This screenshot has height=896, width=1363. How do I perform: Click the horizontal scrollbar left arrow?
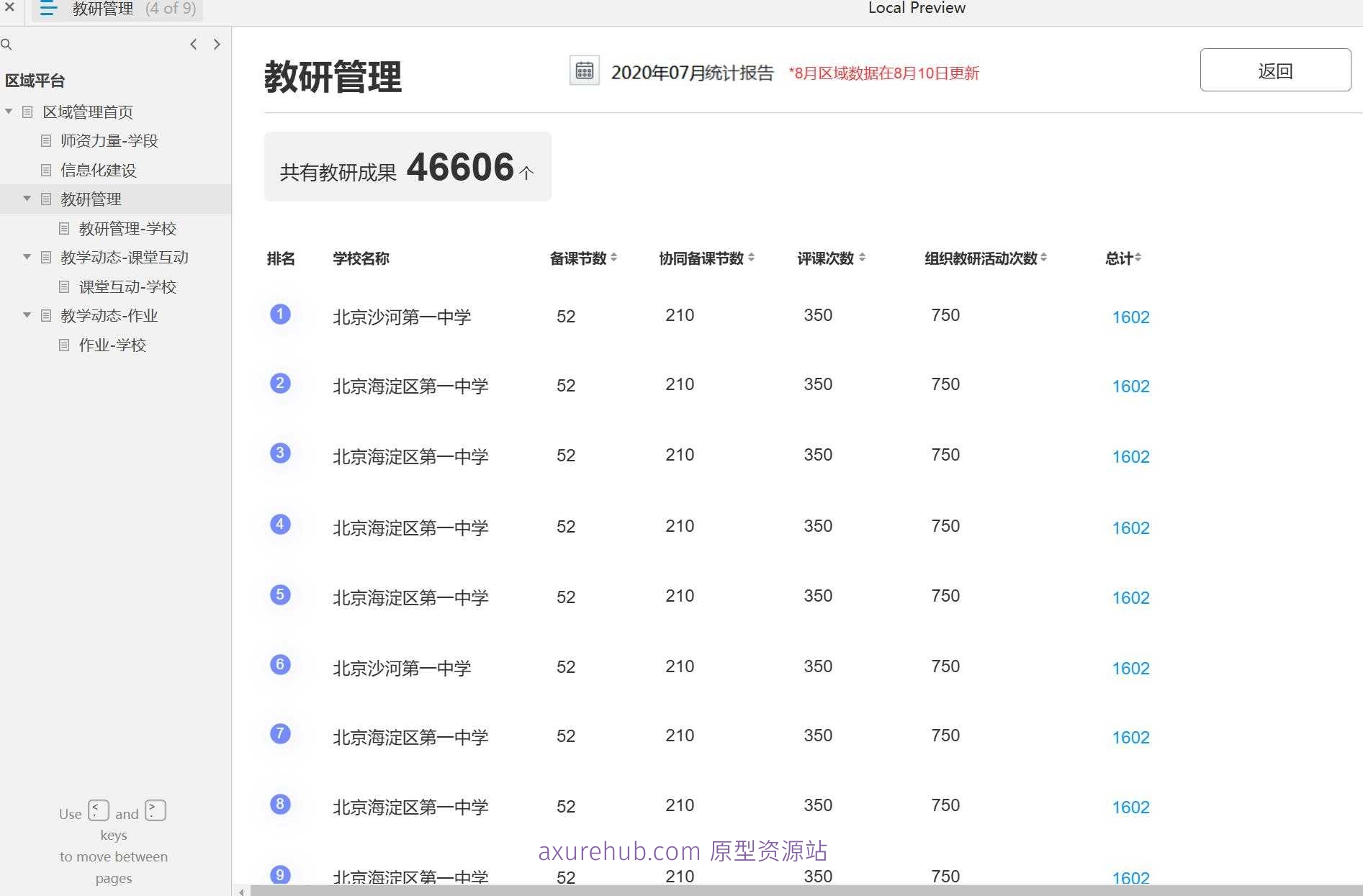[x=241, y=891]
